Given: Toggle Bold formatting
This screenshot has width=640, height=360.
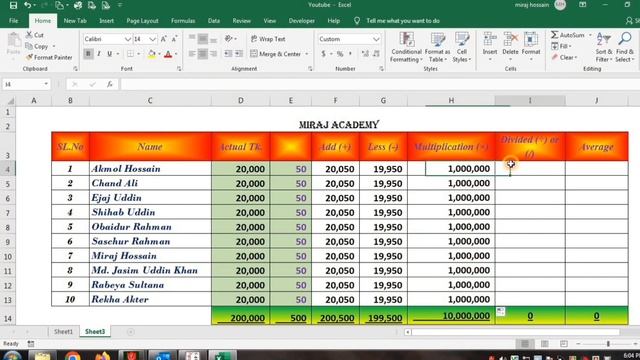Looking at the screenshot, I should (88, 54).
